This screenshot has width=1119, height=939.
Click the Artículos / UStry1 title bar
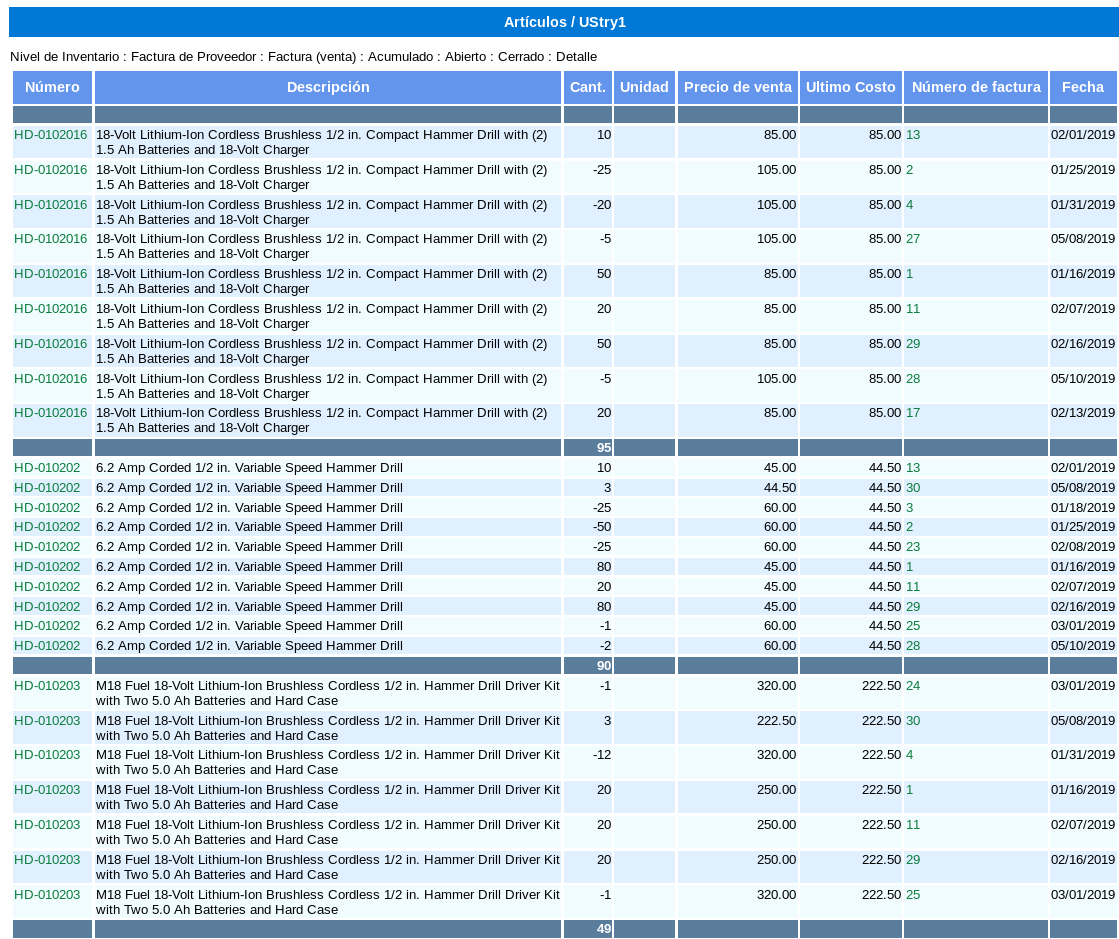click(564, 22)
